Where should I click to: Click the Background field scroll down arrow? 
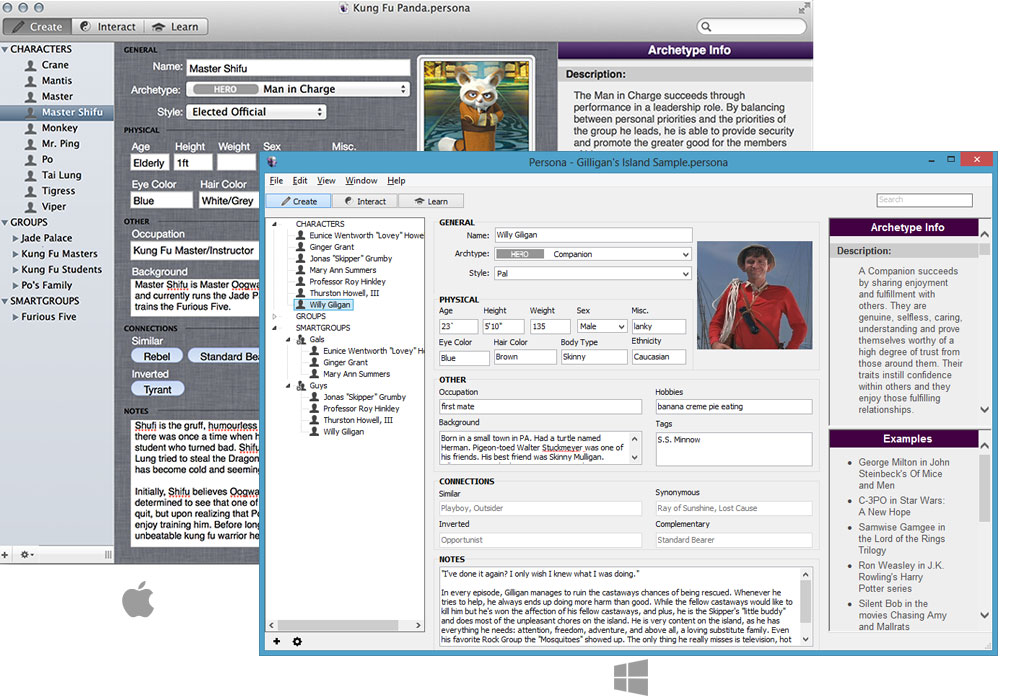pos(635,458)
